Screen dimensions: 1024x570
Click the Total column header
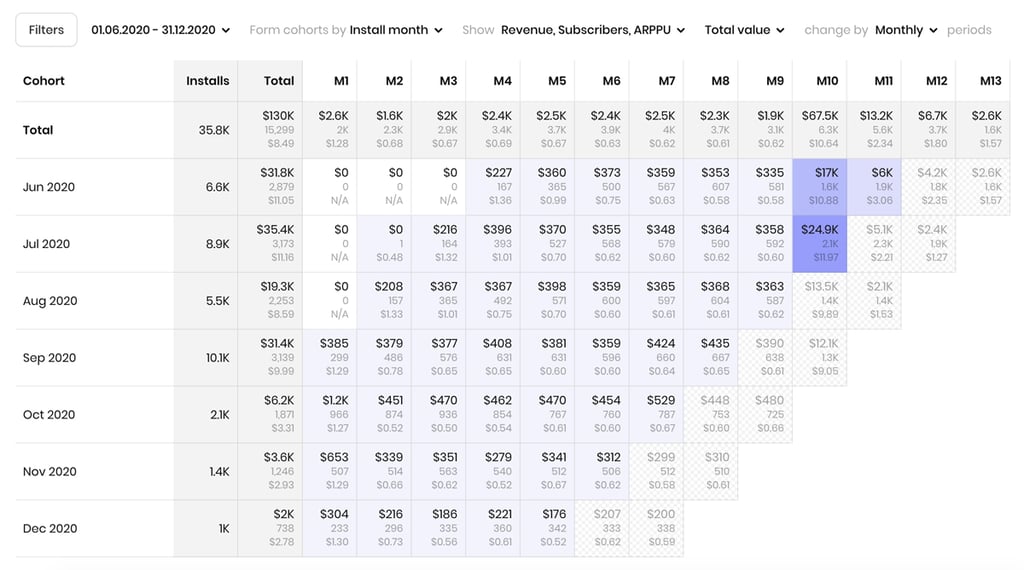(x=278, y=81)
